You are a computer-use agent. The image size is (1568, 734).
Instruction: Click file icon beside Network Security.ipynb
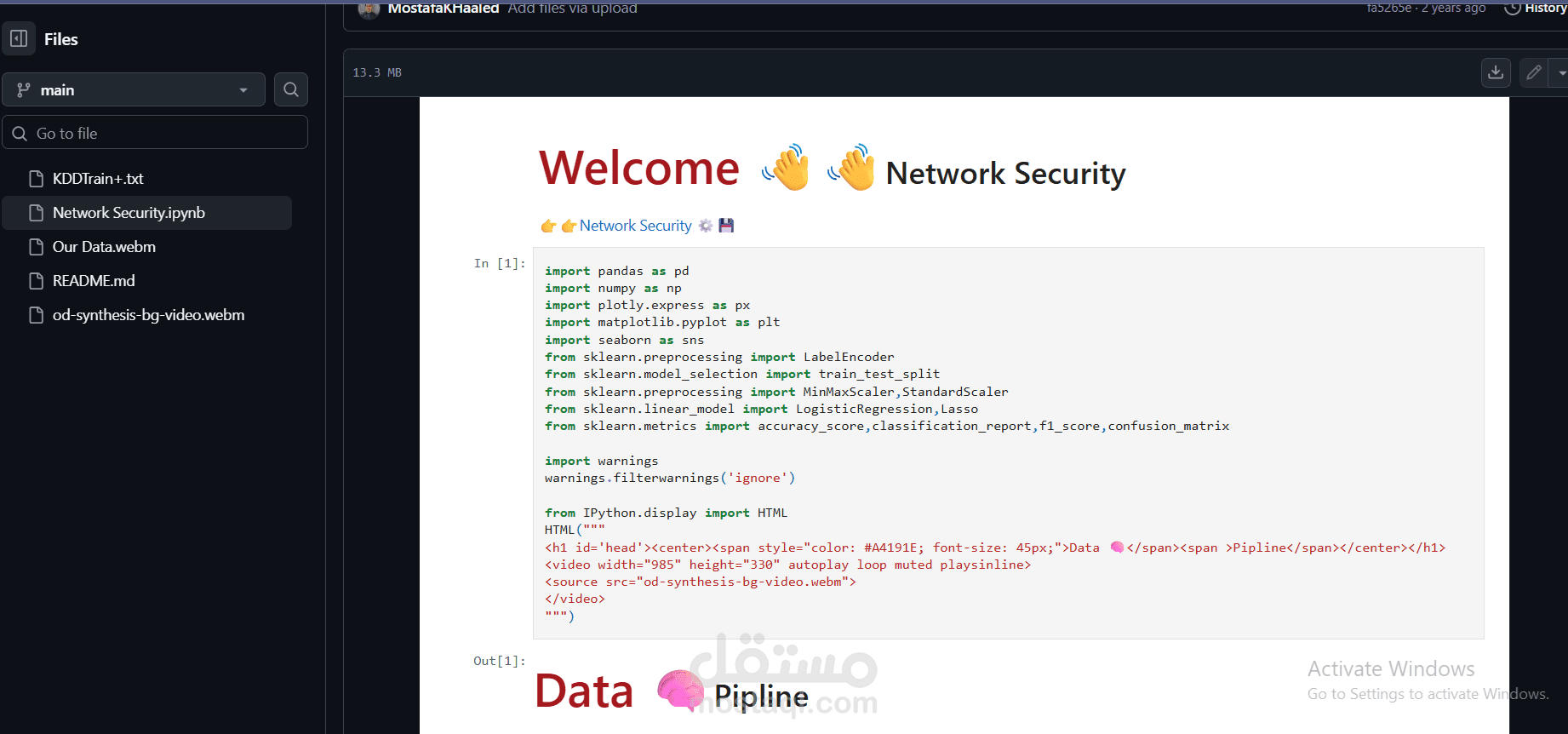36,213
